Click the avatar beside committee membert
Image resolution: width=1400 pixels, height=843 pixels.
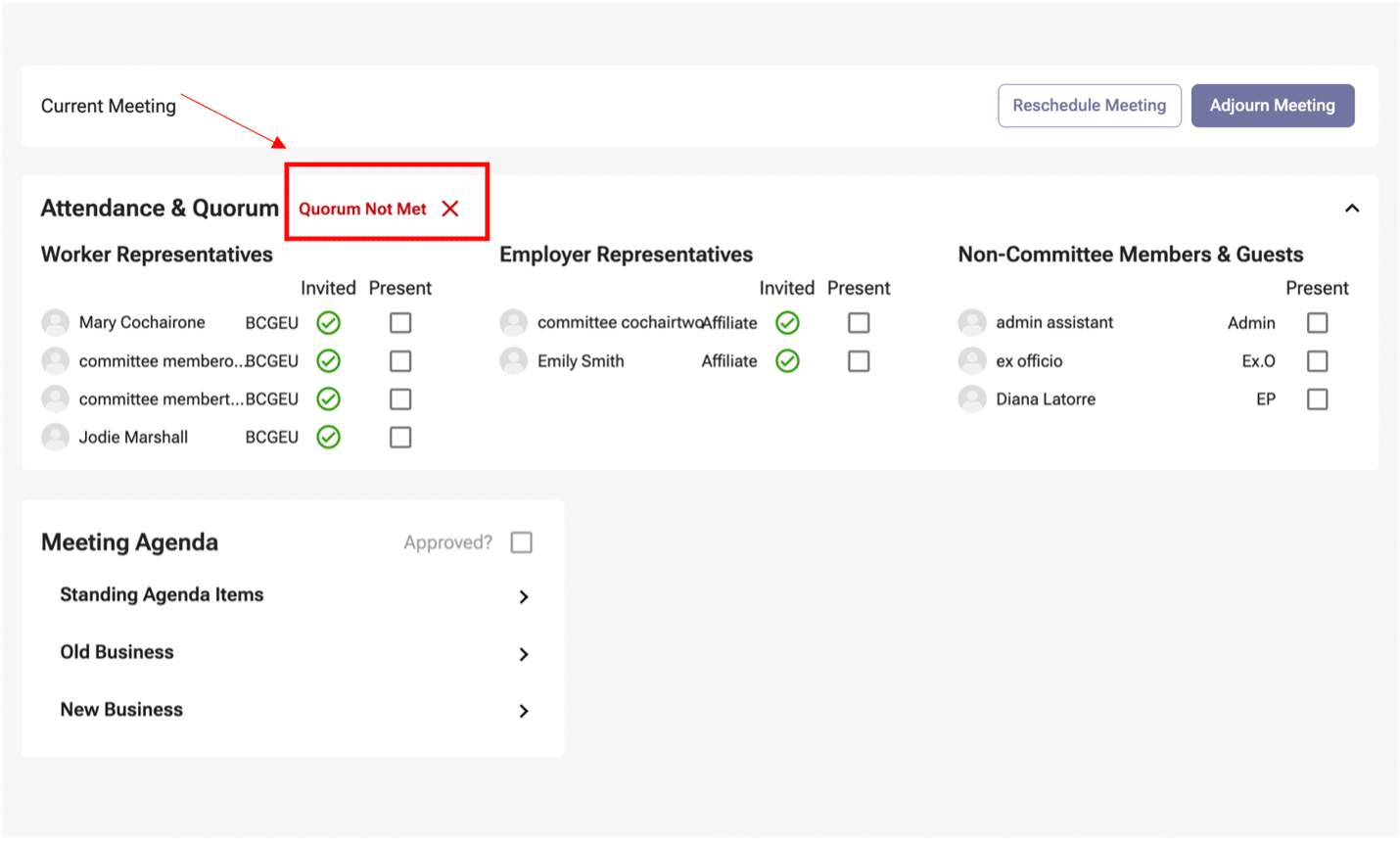click(56, 398)
